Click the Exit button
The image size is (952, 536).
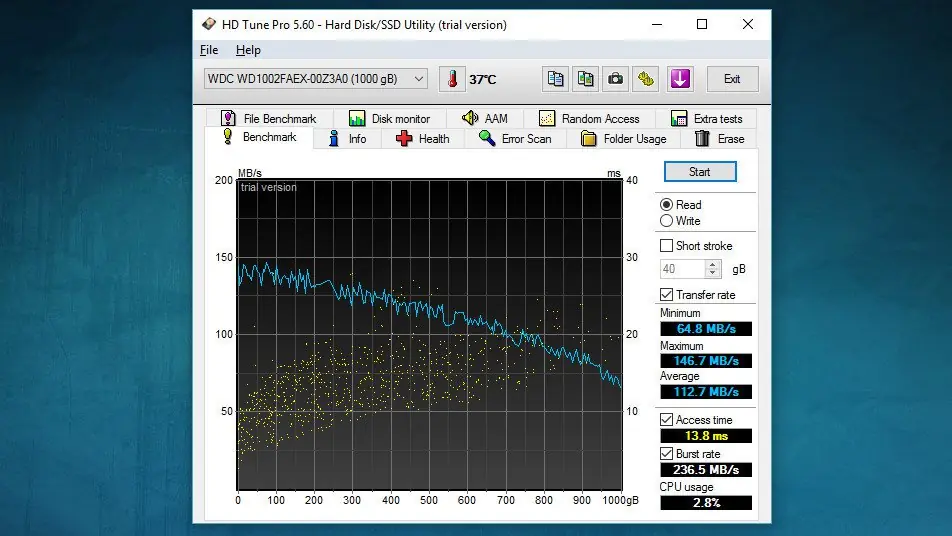pos(732,79)
